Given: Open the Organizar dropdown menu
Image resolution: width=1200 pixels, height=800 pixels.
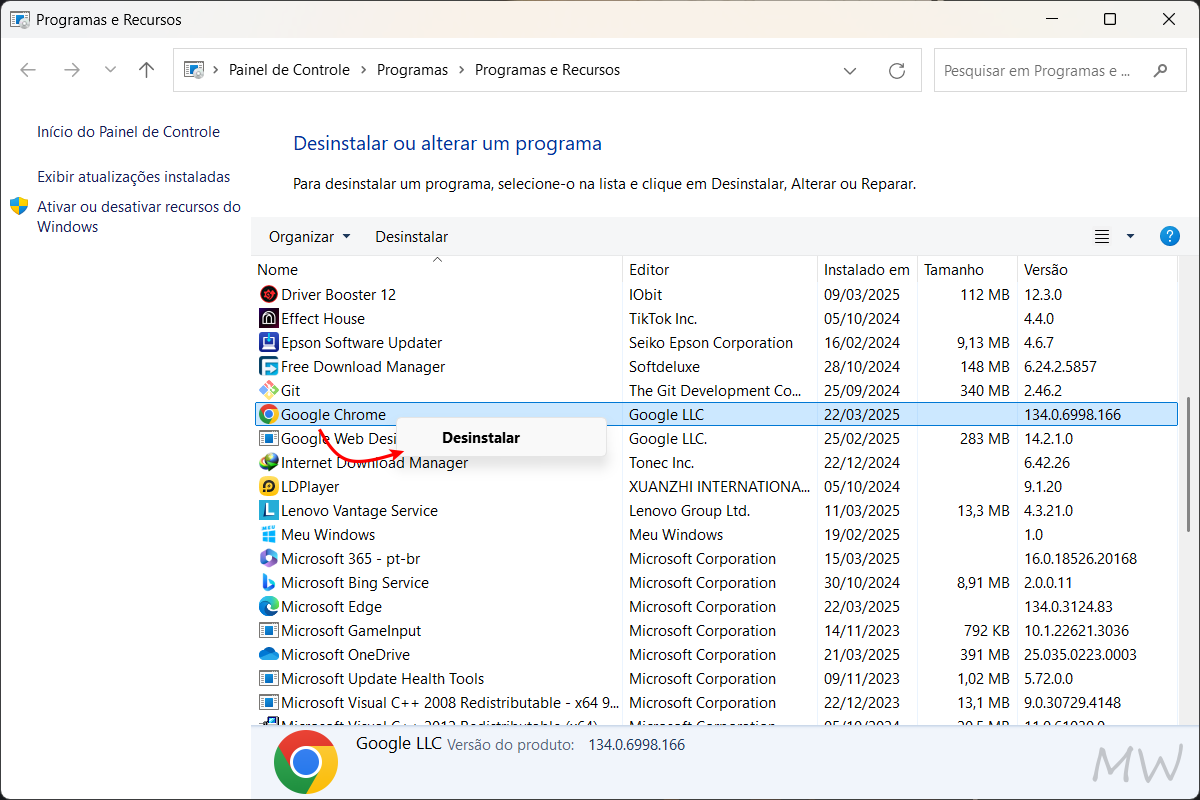Looking at the screenshot, I should point(308,236).
